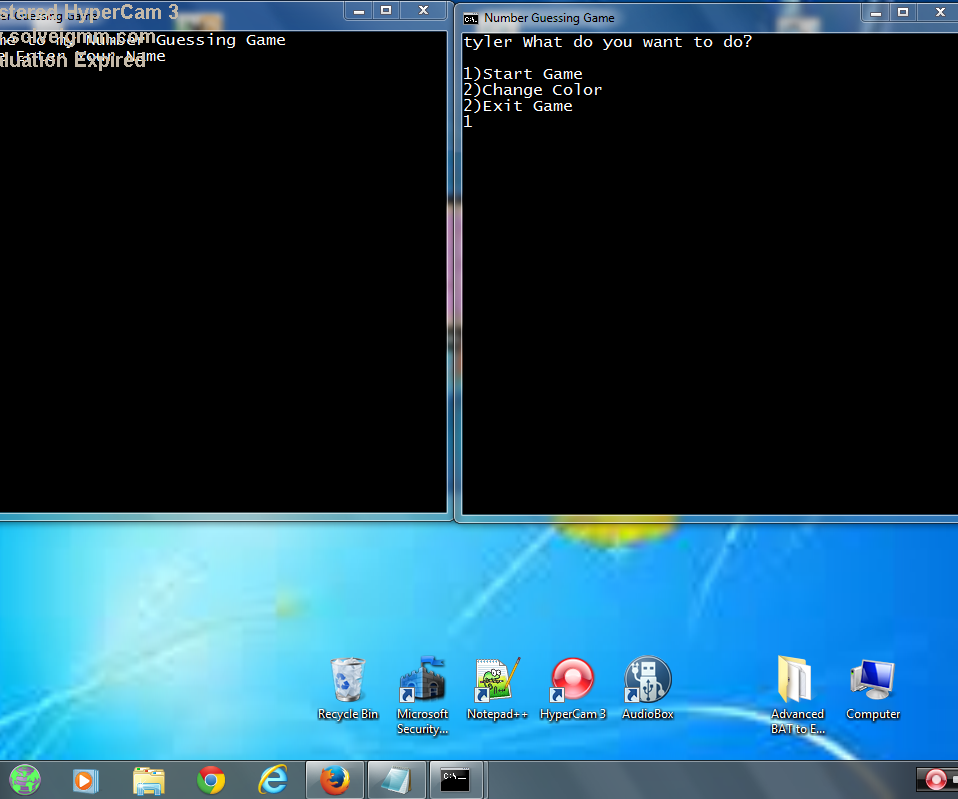Open Computer from the desktop
The width and height of the screenshot is (958, 799).
tap(872, 680)
